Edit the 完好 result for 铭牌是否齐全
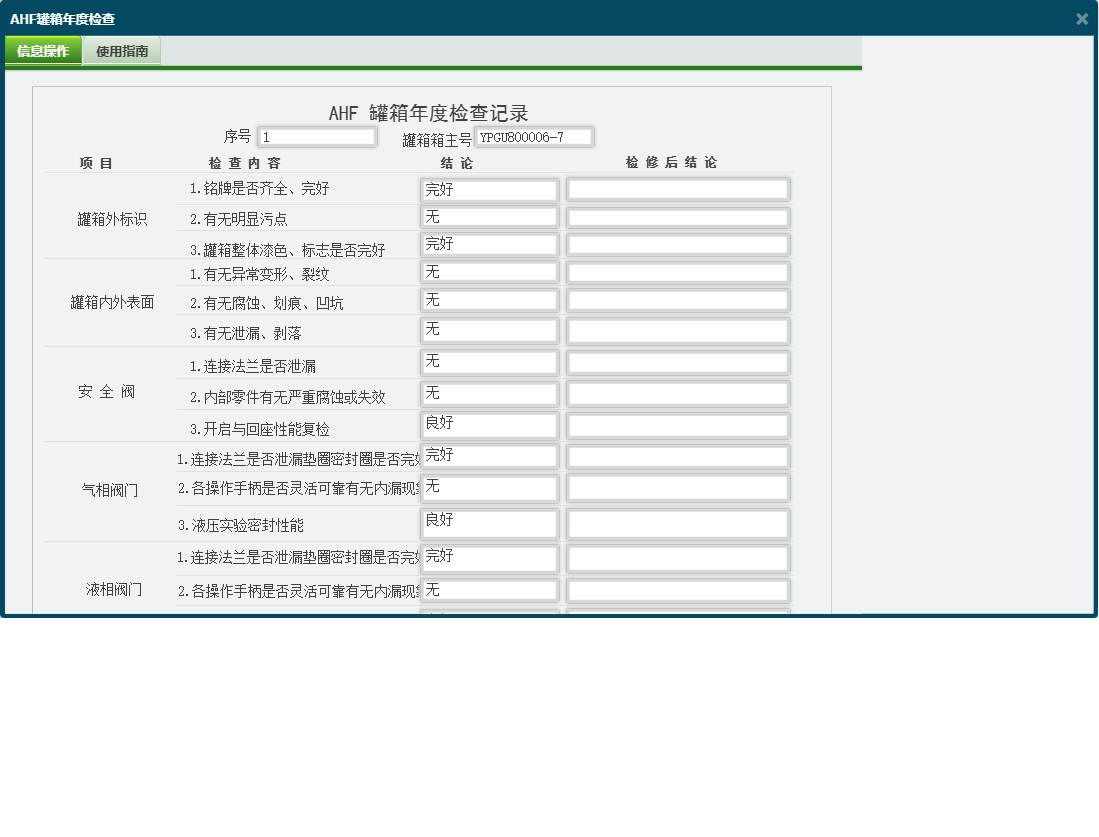This screenshot has width=1099, height=837. click(489, 189)
